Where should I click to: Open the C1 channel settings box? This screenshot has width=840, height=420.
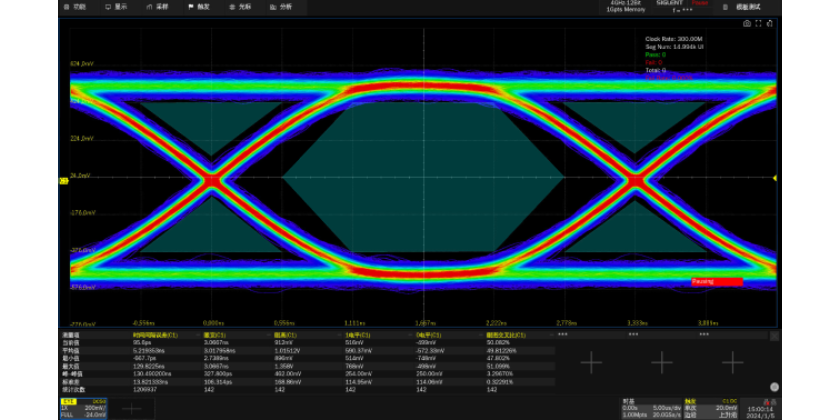tap(85, 408)
